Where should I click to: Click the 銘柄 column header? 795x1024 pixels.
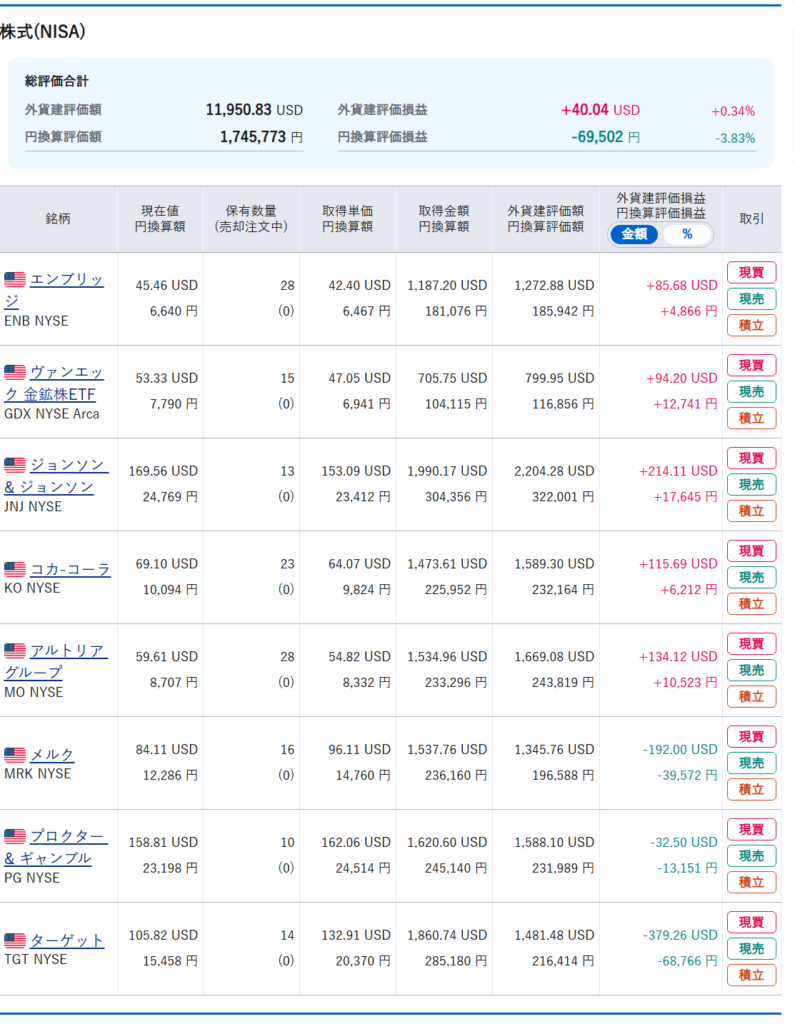pos(57,219)
